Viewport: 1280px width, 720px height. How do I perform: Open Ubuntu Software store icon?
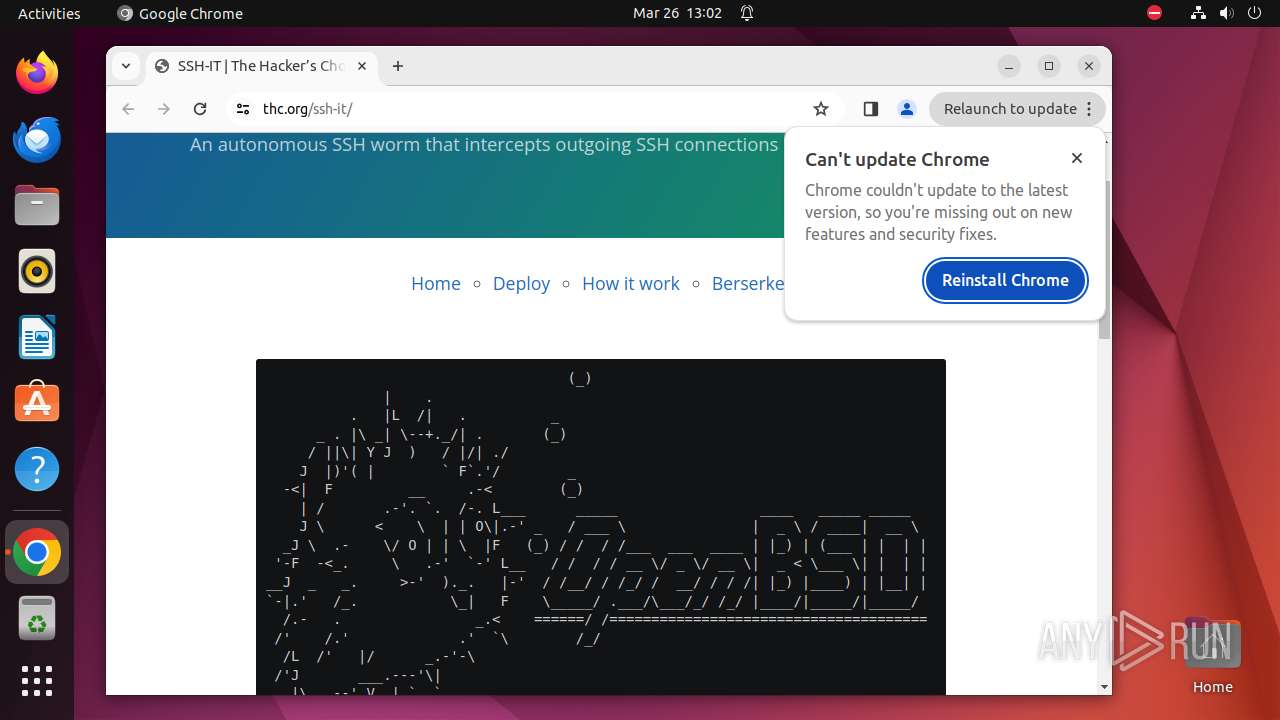click(x=37, y=403)
